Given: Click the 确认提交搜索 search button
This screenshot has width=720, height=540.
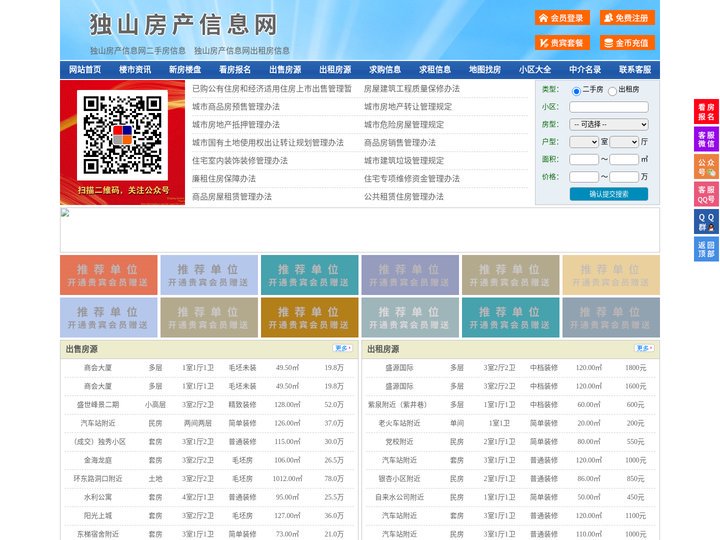Looking at the screenshot, I should 609,194.
